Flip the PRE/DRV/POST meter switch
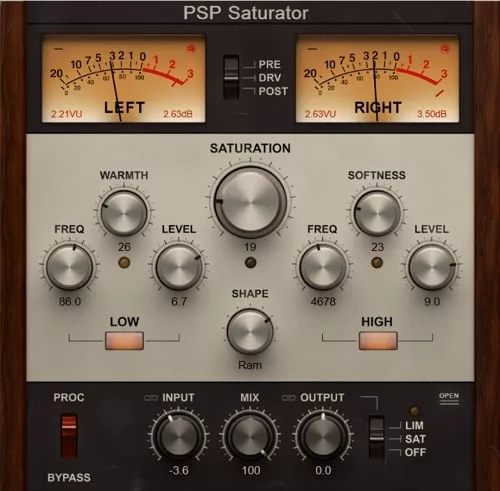This screenshot has width=500, height=491. coord(231,77)
